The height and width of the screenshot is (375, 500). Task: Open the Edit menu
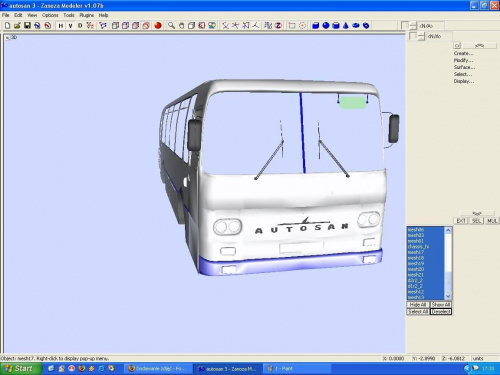(18, 15)
